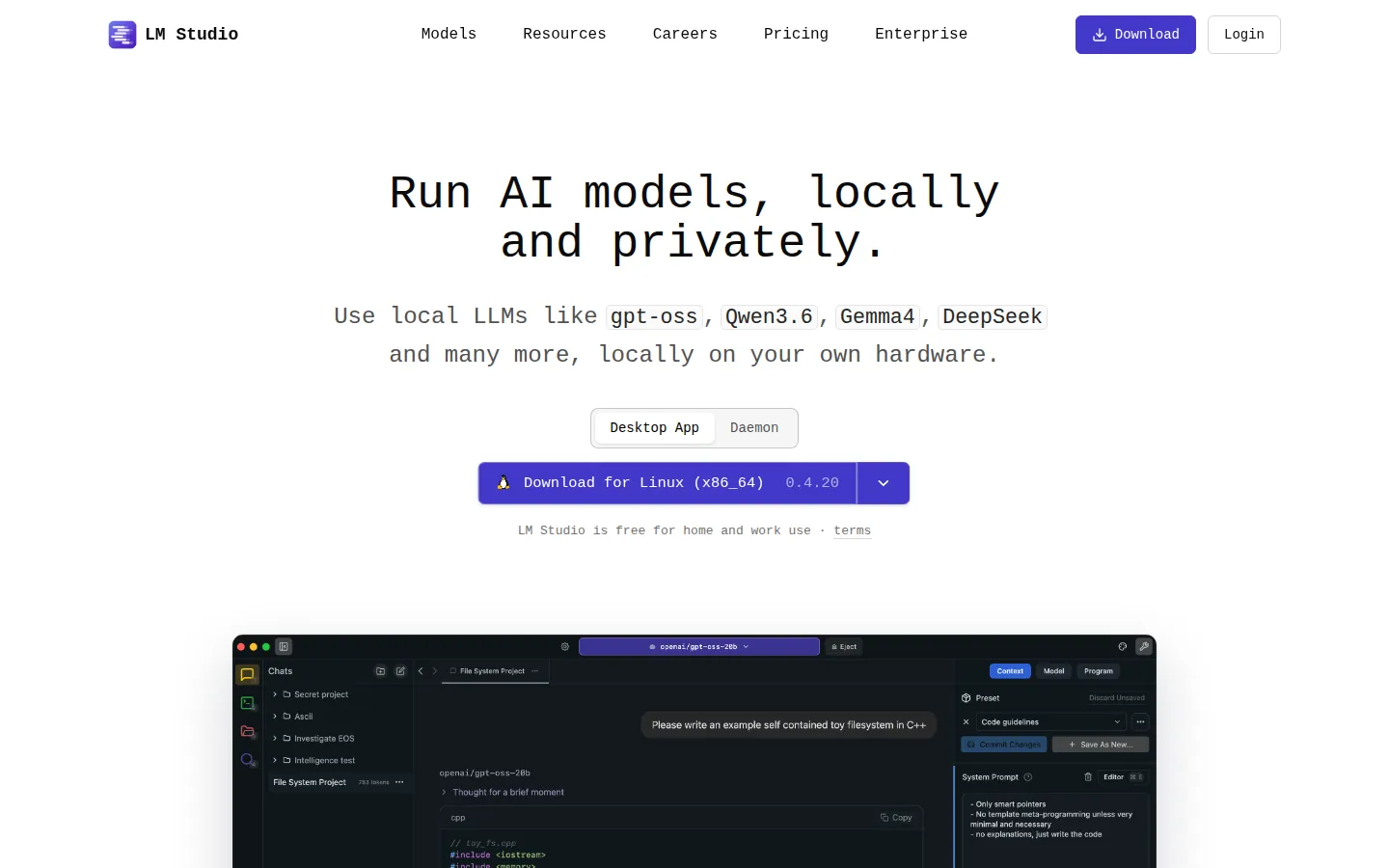The image size is (1389, 868).
Task: Open the Chats sidebar icon
Action: pos(247,674)
